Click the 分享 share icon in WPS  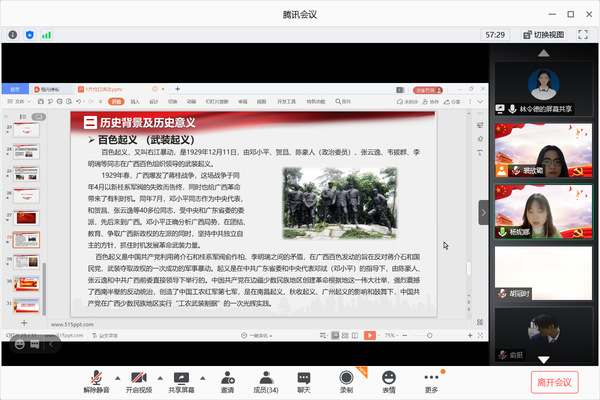point(452,102)
